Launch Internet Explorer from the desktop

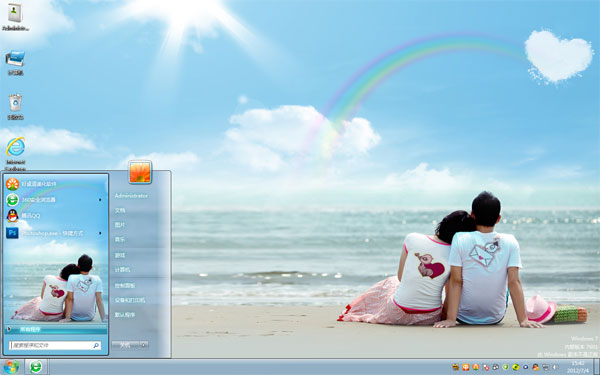tap(15, 153)
